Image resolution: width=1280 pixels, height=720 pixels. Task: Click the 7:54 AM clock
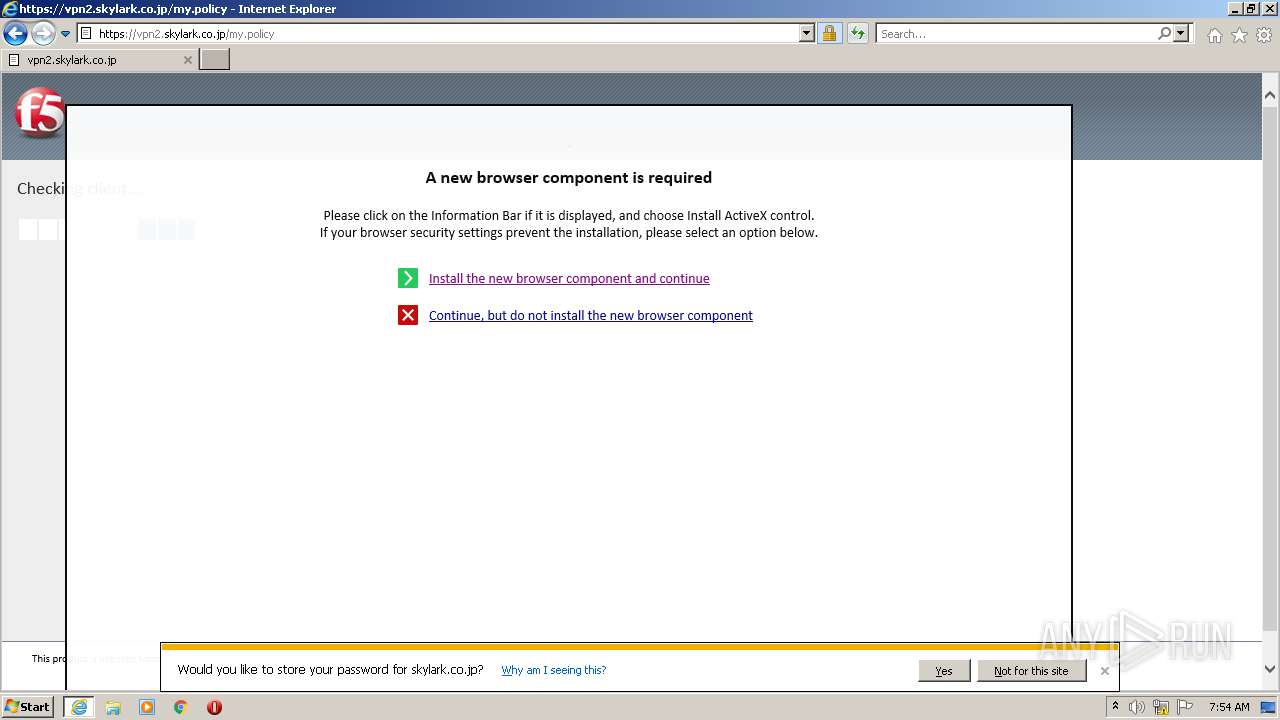click(x=1229, y=707)
